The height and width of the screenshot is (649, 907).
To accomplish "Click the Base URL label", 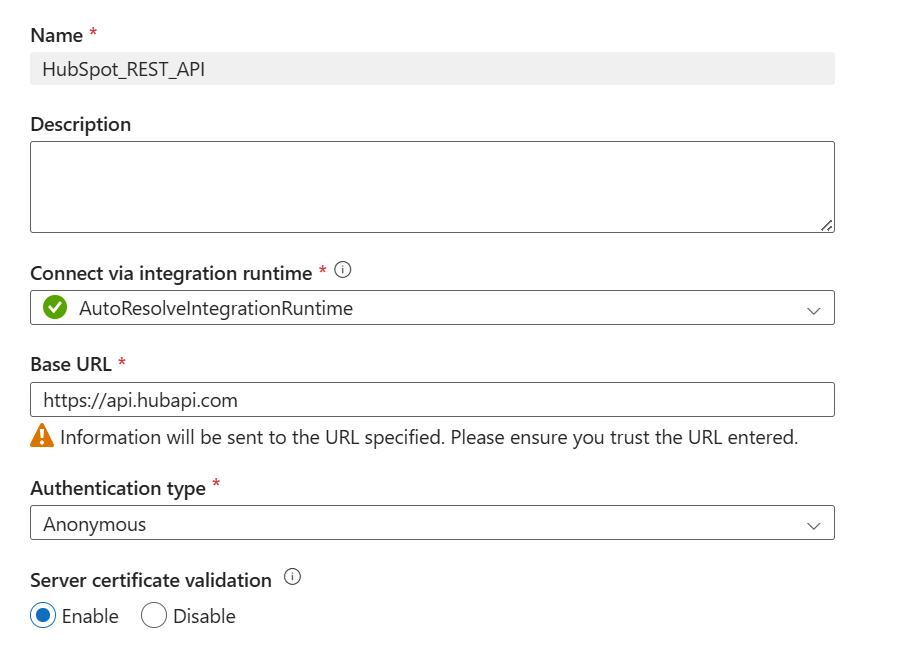I will (x=71, y=364).
